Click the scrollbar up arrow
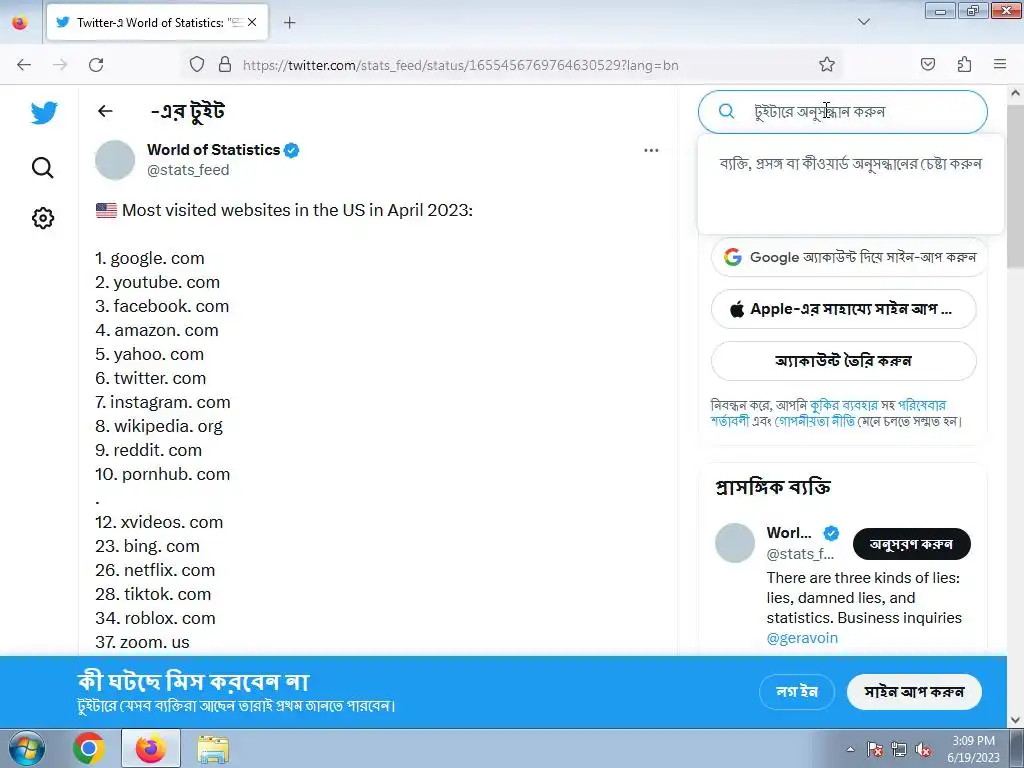The image size is (1024, 768). tap(1015, 93)
